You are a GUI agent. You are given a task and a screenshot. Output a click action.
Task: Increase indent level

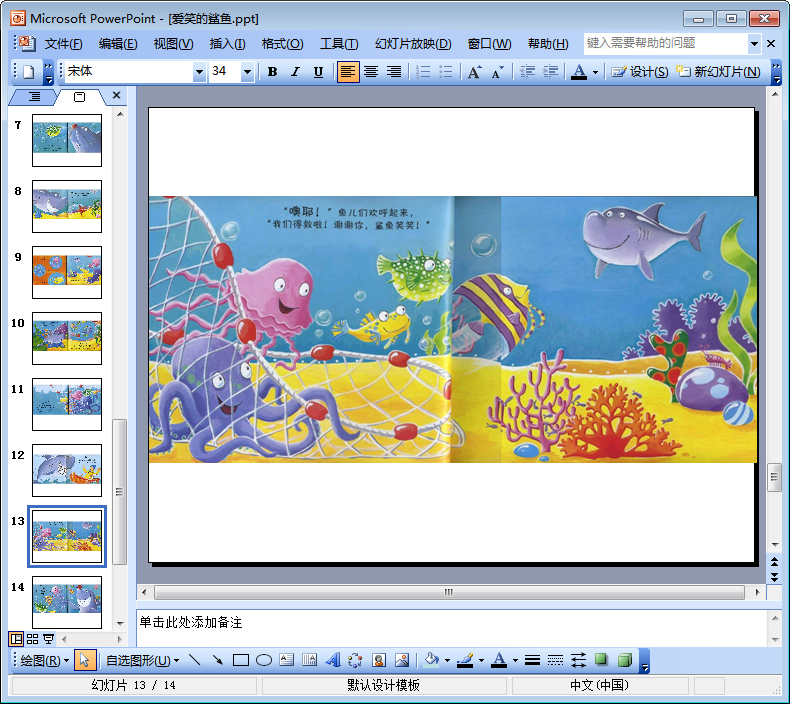pyautogui.click(x=550, y=72)
